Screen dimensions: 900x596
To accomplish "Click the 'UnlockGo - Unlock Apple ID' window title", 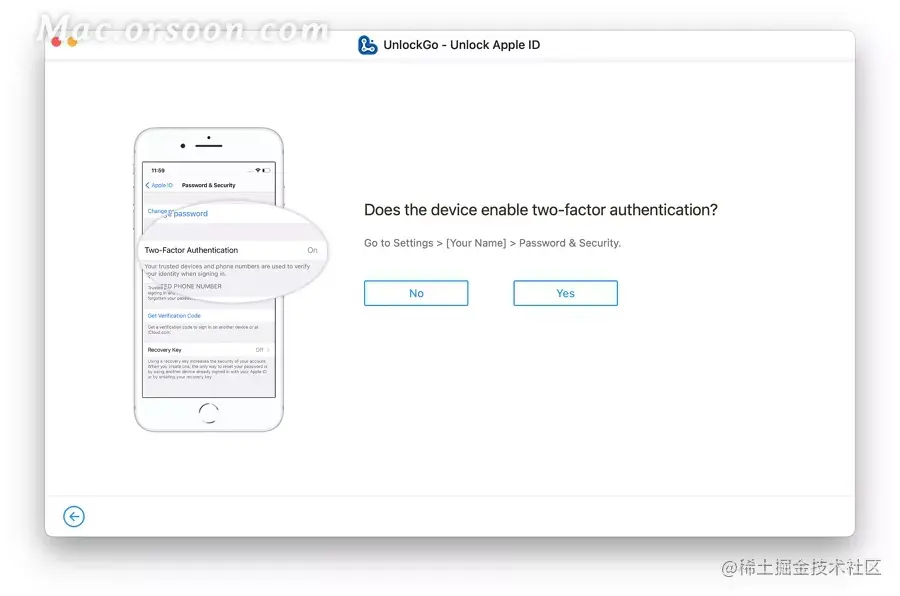I will [x=461, y=45].
